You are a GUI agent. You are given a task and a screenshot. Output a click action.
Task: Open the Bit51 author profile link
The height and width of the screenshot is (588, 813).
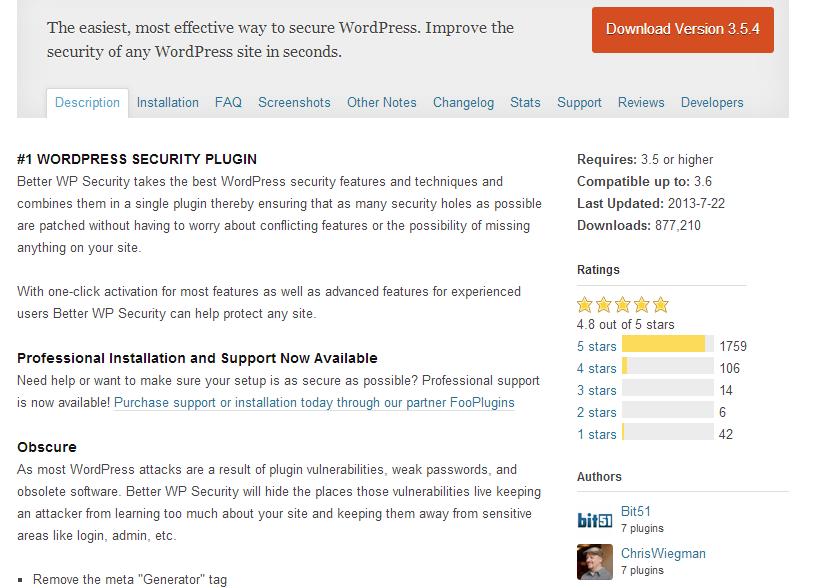click(x=635, y=512)
